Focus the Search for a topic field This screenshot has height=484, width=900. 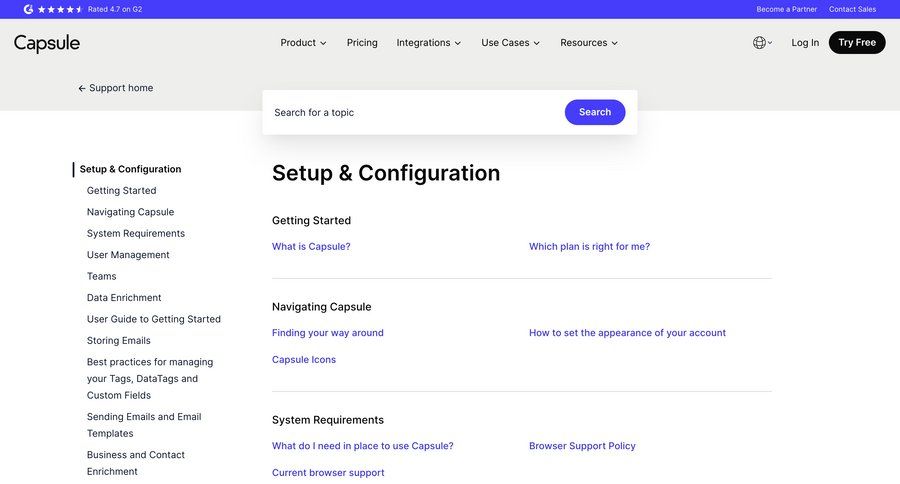pos(410,112)
